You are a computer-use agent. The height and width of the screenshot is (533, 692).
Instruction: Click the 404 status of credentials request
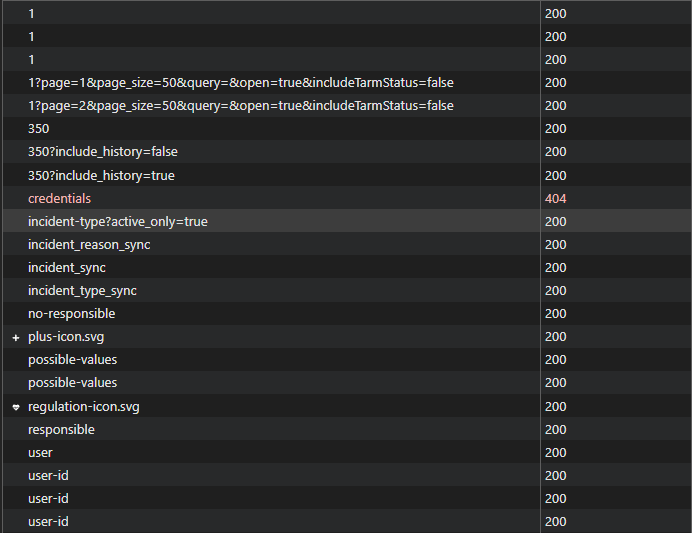pyautogui.click(x=556, y=199)
